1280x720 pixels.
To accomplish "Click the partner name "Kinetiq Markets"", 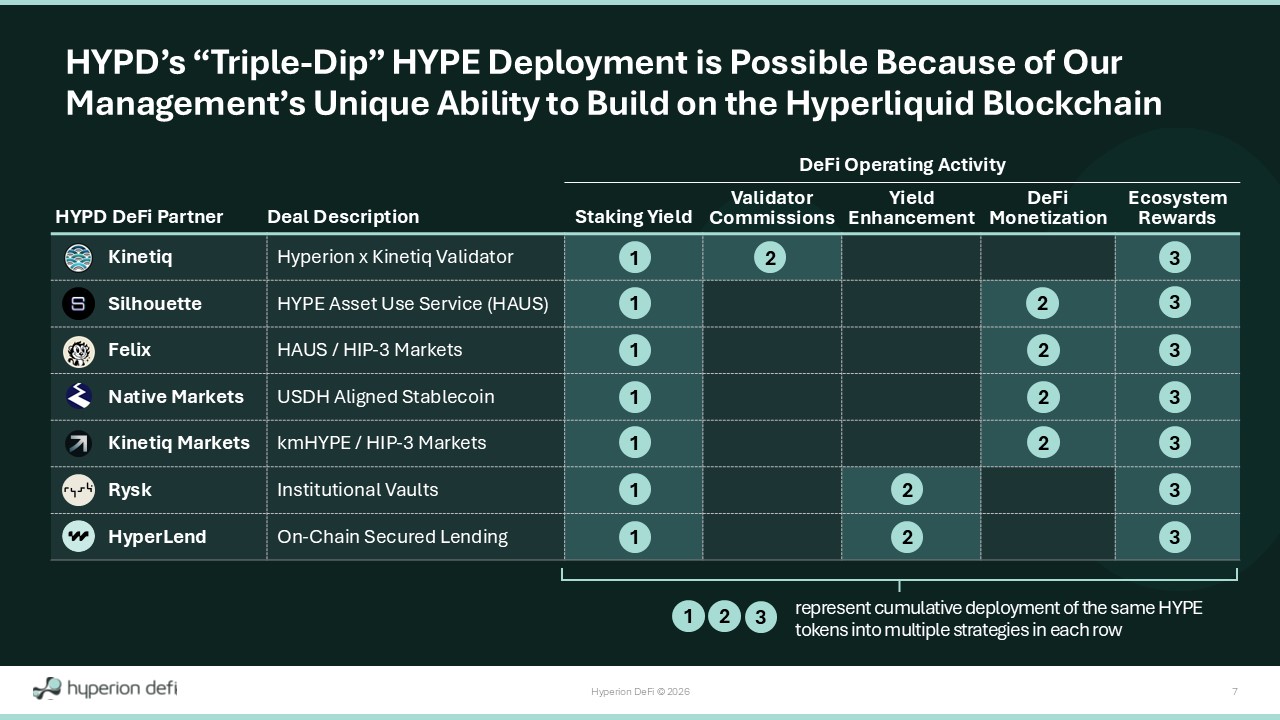I will [x=179, y=443].
